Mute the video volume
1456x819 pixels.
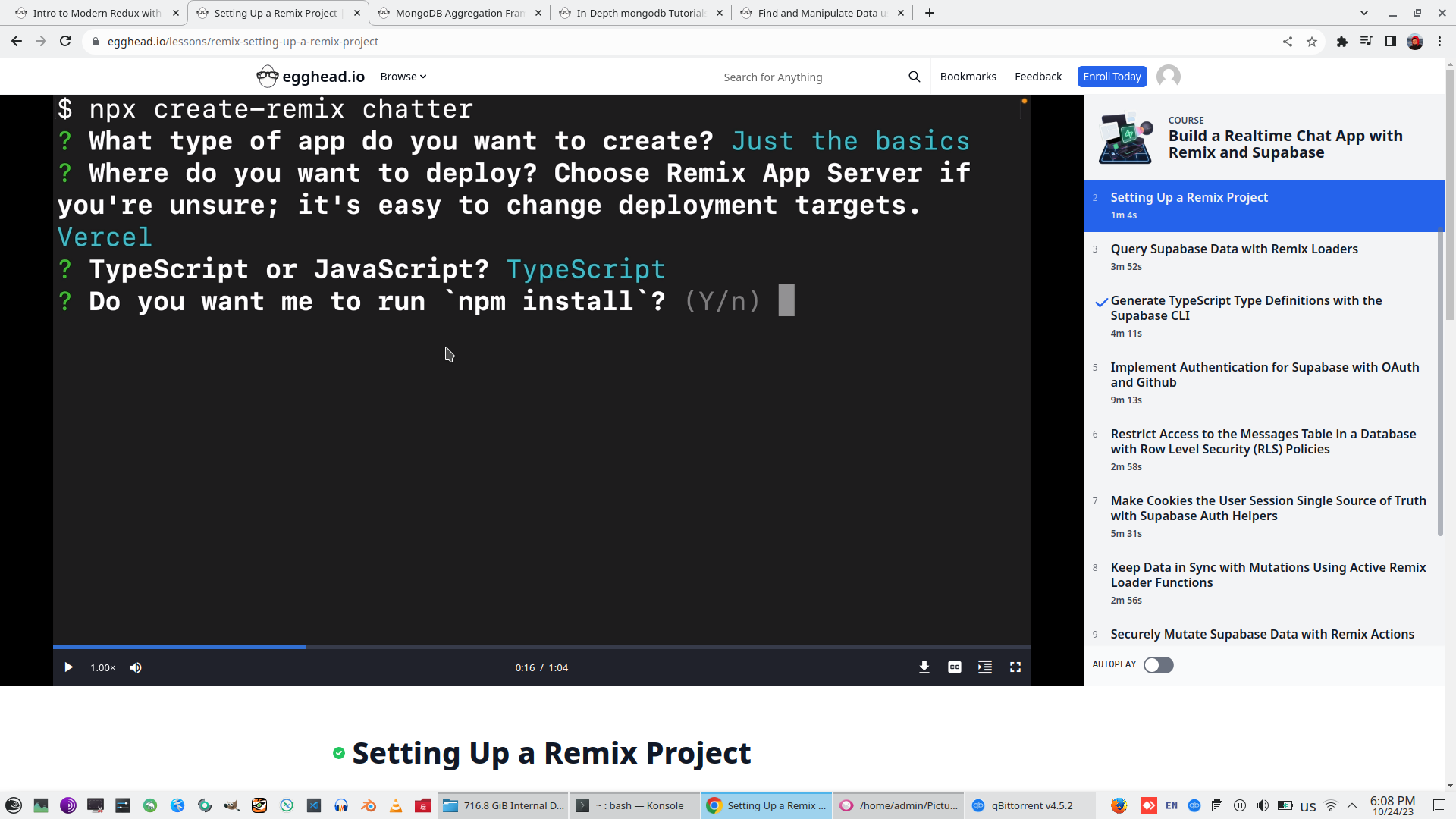(136, 667)
